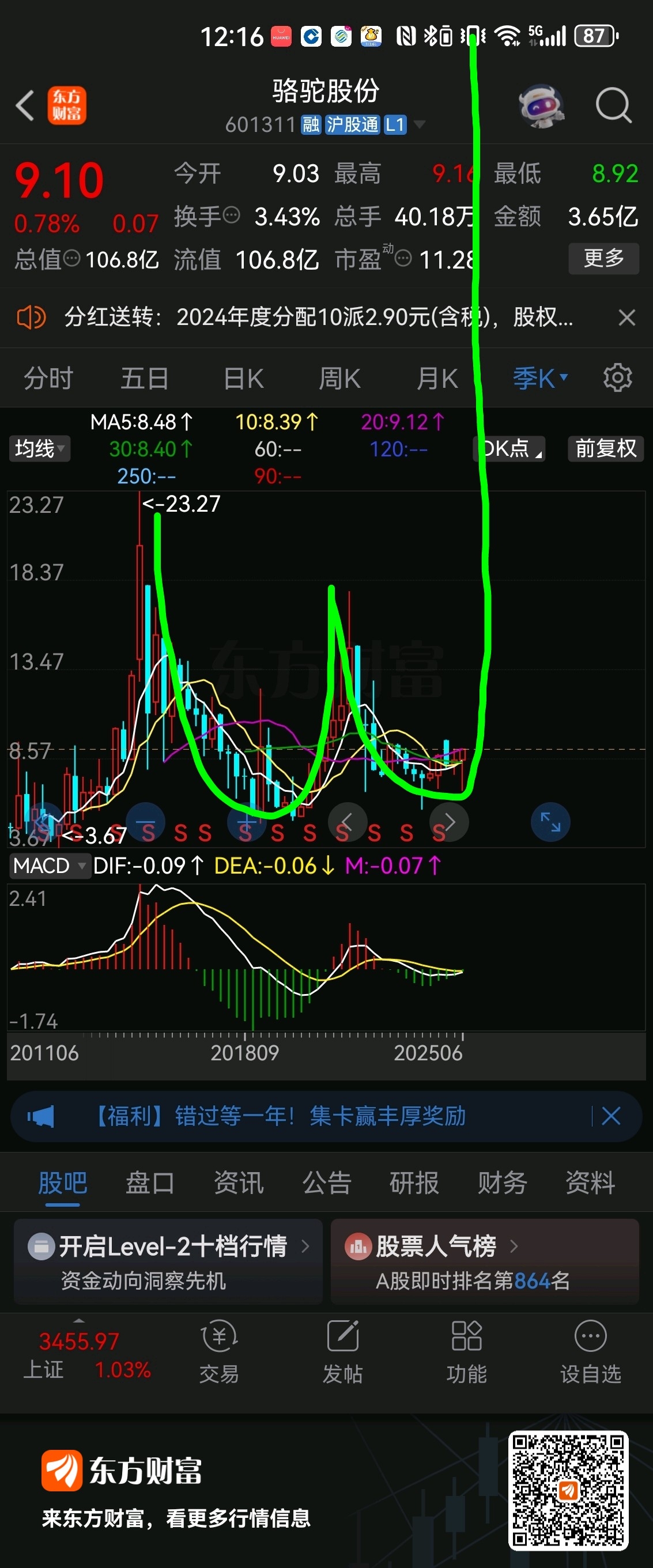Open 股票人气榜 card
The width and height of the screenshot is (653, 1568).
485,1261
